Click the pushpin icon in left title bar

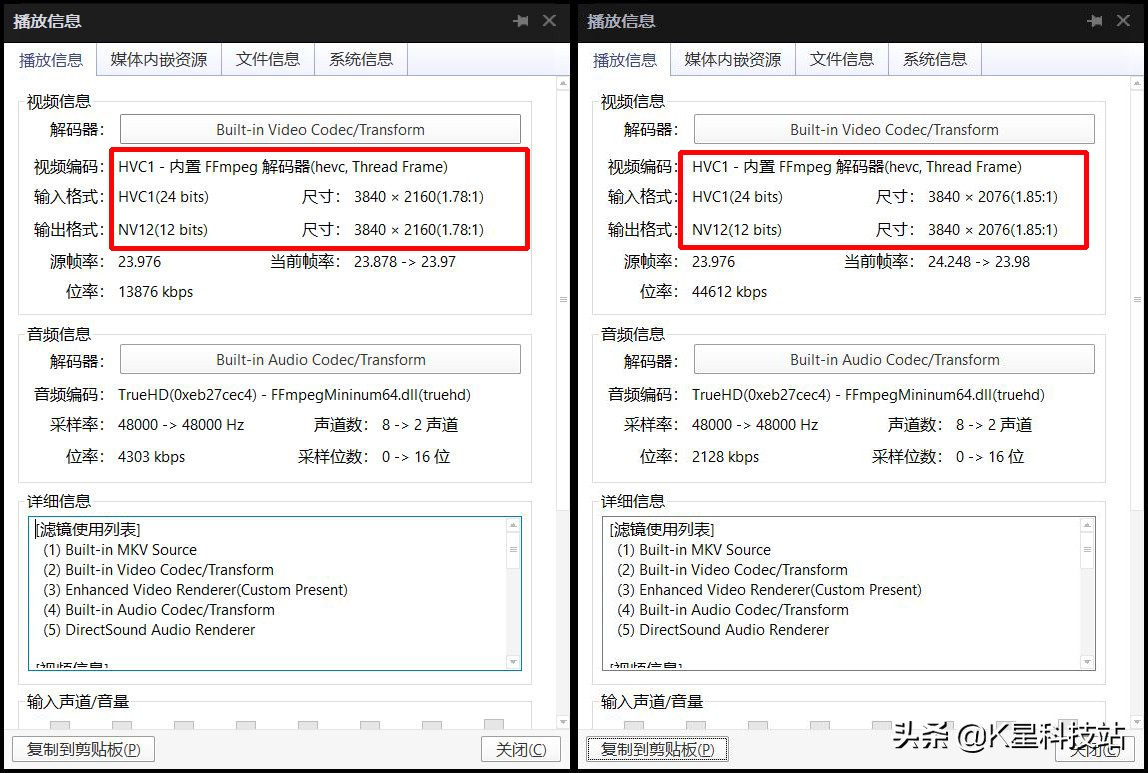coord(519,21)
